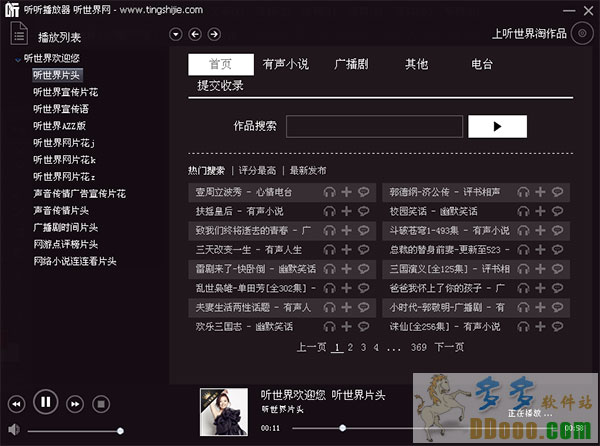Skip to the next track
The image size is (600, 446).
[x=75, y=404]
